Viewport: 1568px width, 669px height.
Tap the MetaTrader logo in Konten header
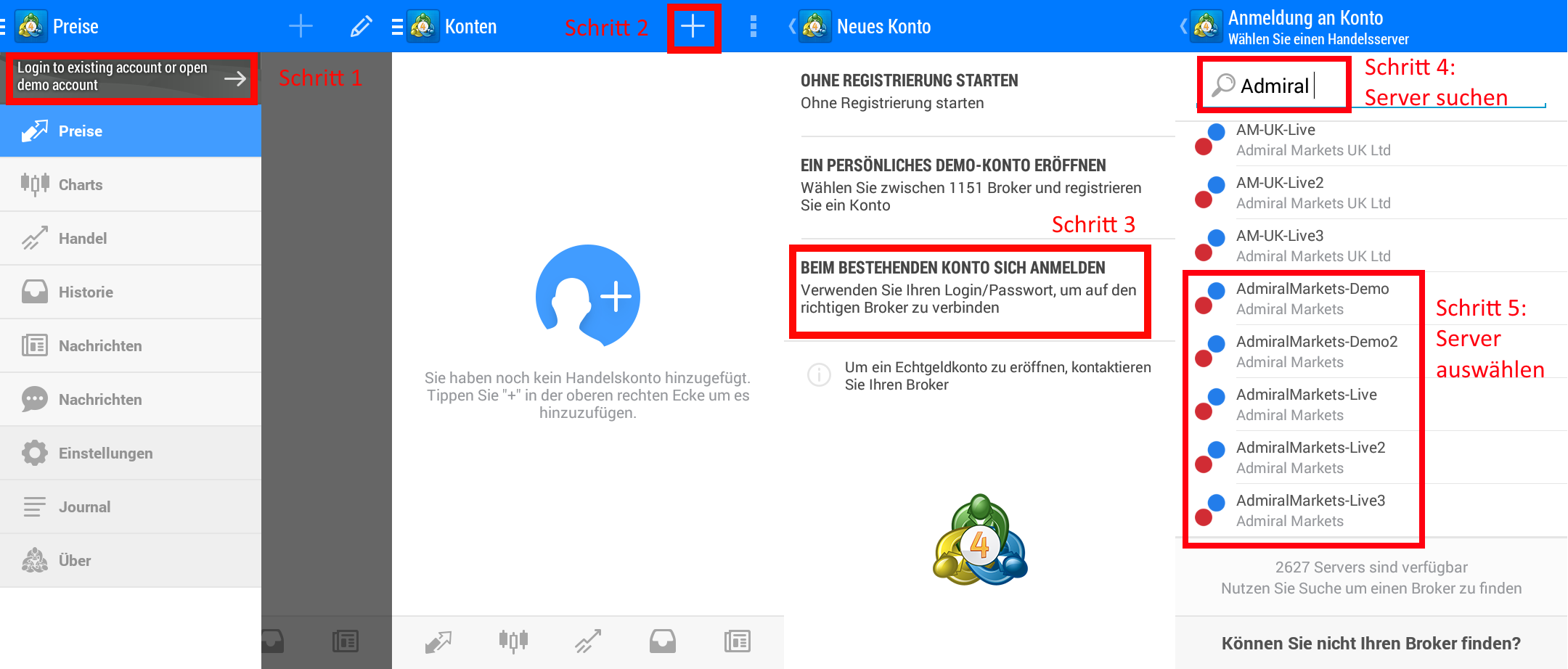(x=422, y=27)
